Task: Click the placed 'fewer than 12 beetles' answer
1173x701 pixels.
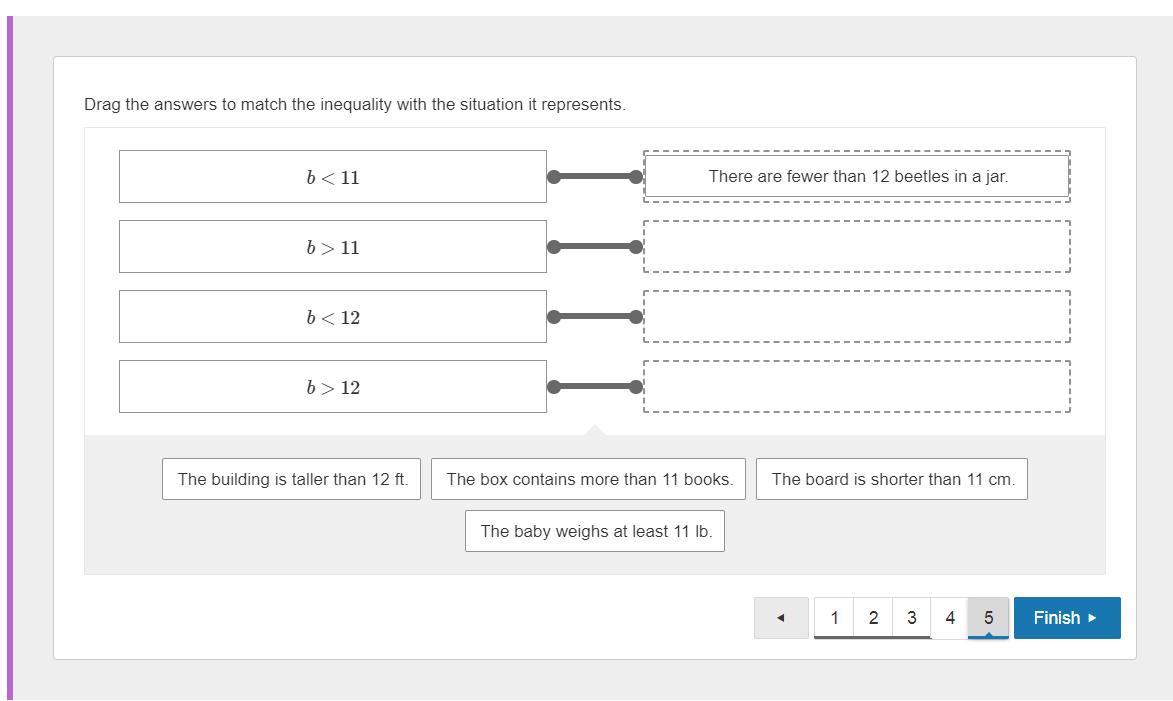Action: point(857,177)
